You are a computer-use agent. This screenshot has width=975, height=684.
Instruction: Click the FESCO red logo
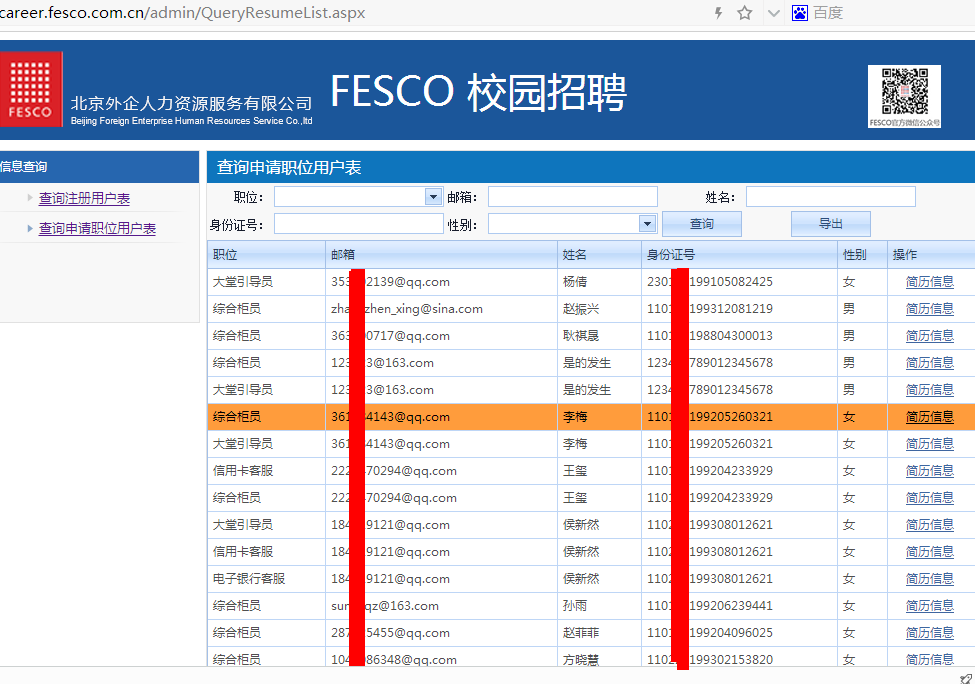pos(31,89)
